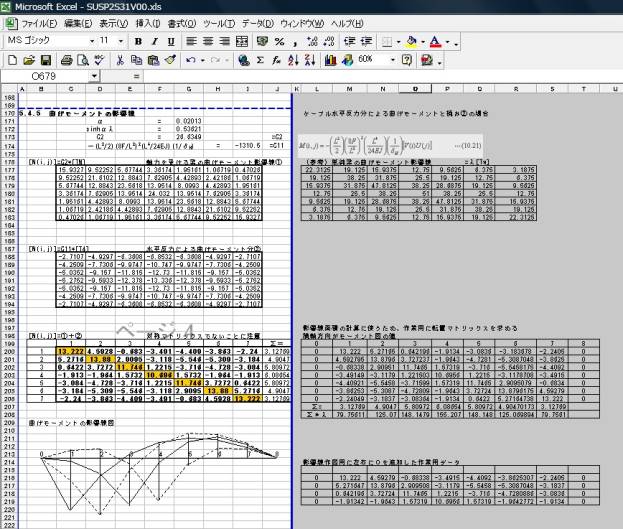Open the 表示(V) menu
The width and height of the screenshot is (623, 529).
(113, 23)
